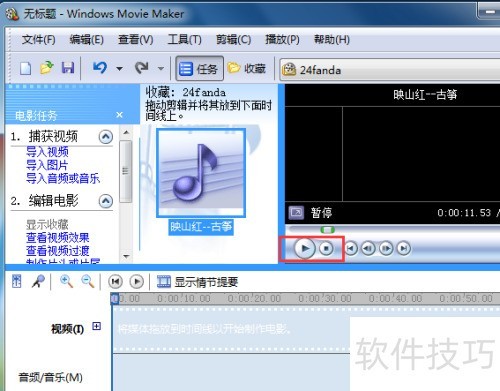Step to the previous frame
The height and width of the screenshot is (391, 500).
pos(368,249)
